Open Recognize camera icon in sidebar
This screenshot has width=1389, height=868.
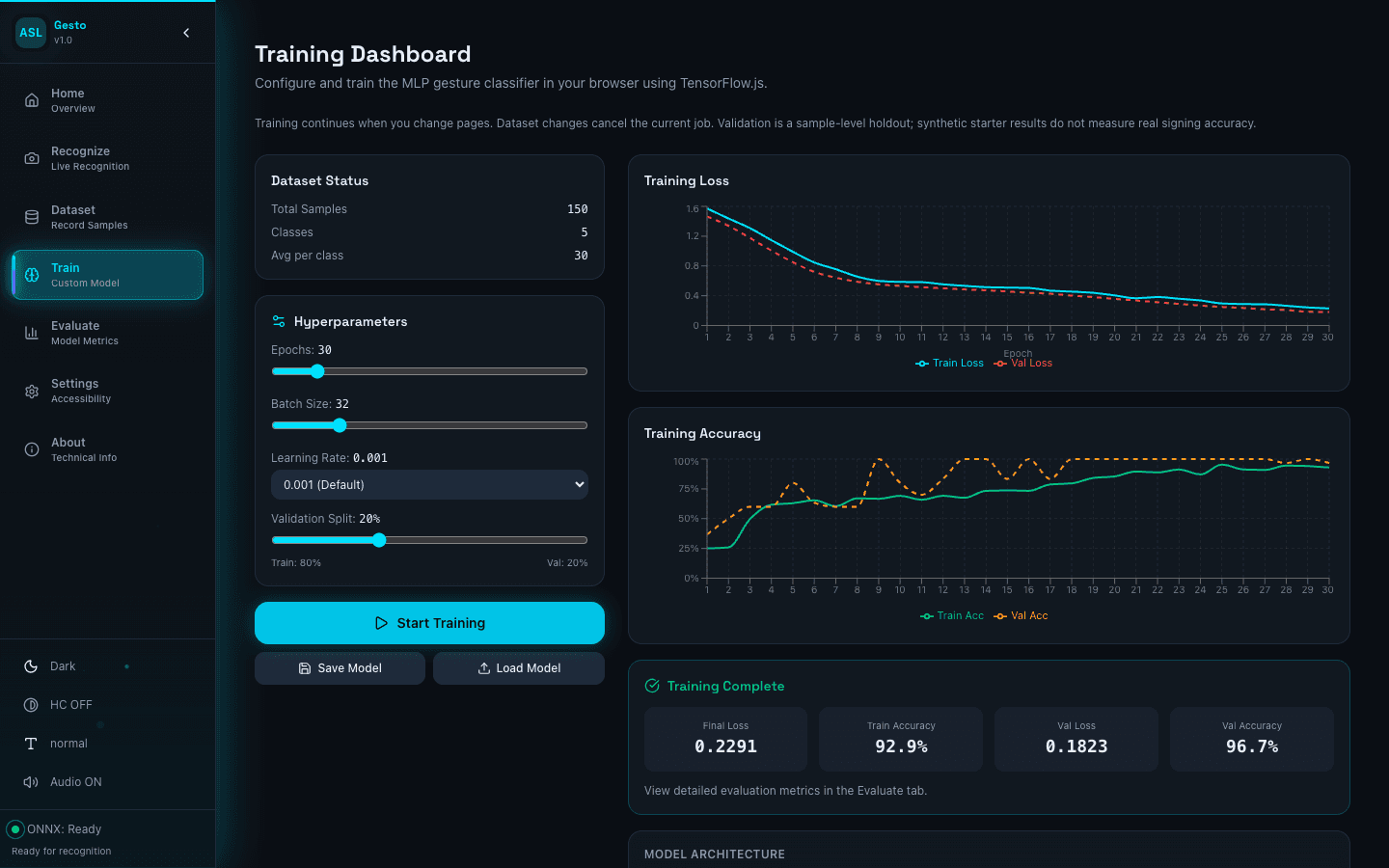[32, 158]
